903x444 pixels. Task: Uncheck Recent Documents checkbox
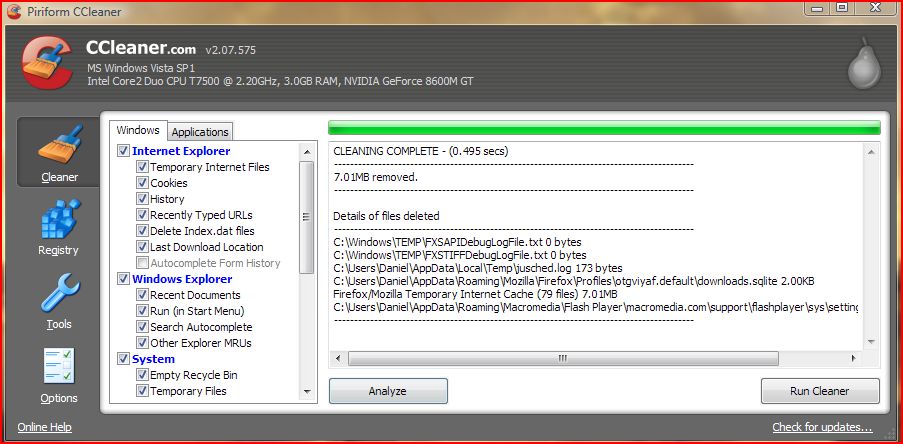pos(142,295)
